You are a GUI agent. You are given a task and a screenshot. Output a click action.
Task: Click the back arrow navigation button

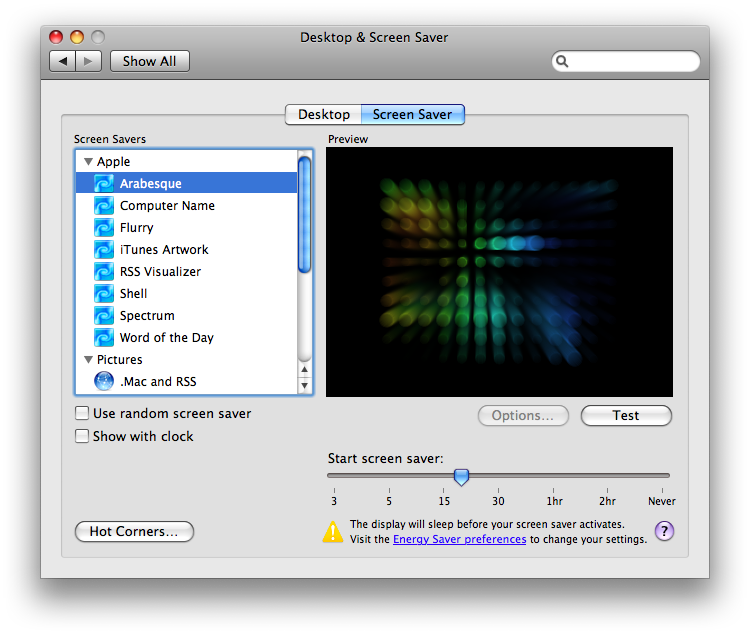63,61
